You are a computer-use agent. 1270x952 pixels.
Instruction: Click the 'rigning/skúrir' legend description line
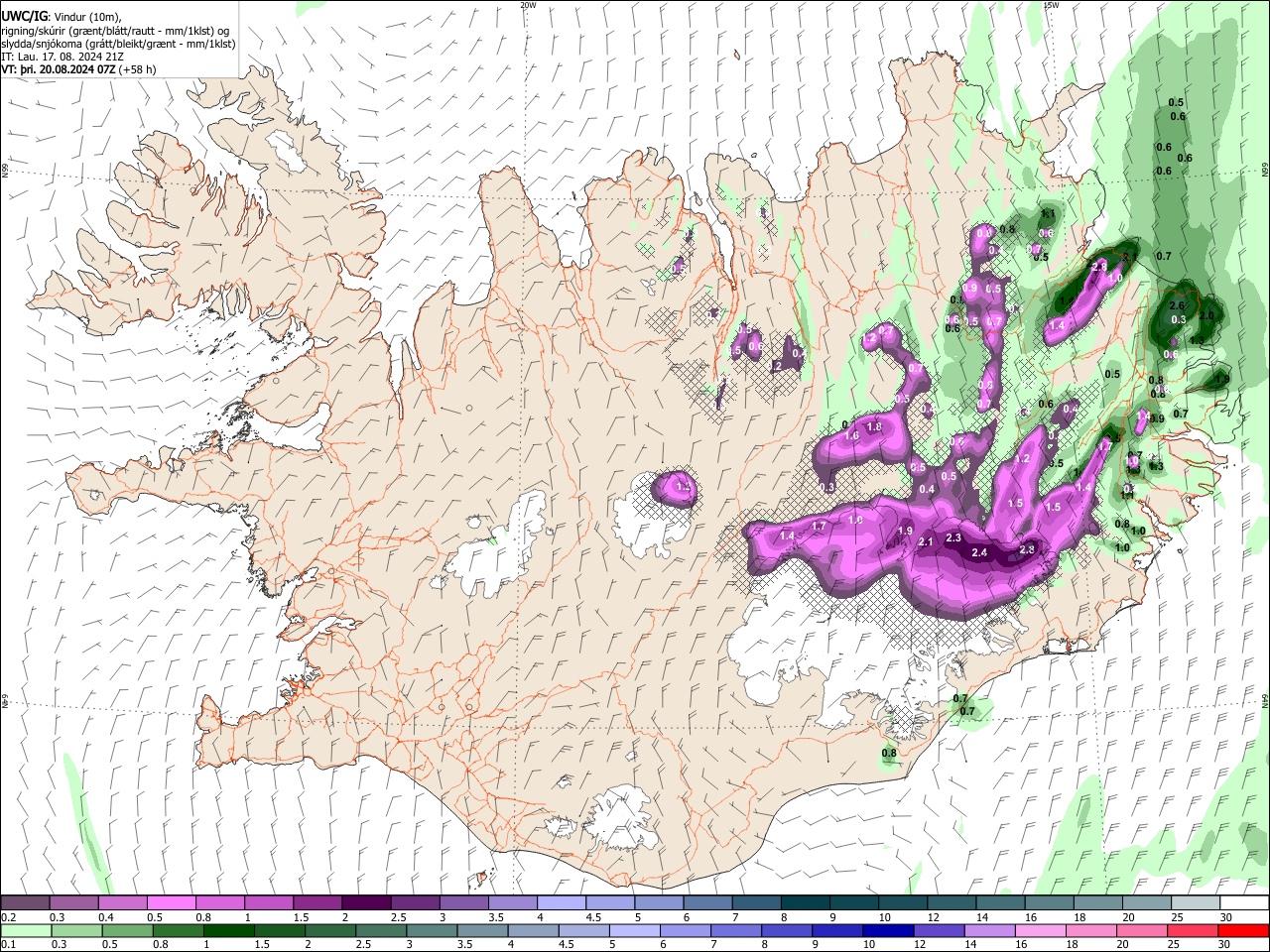116,31
